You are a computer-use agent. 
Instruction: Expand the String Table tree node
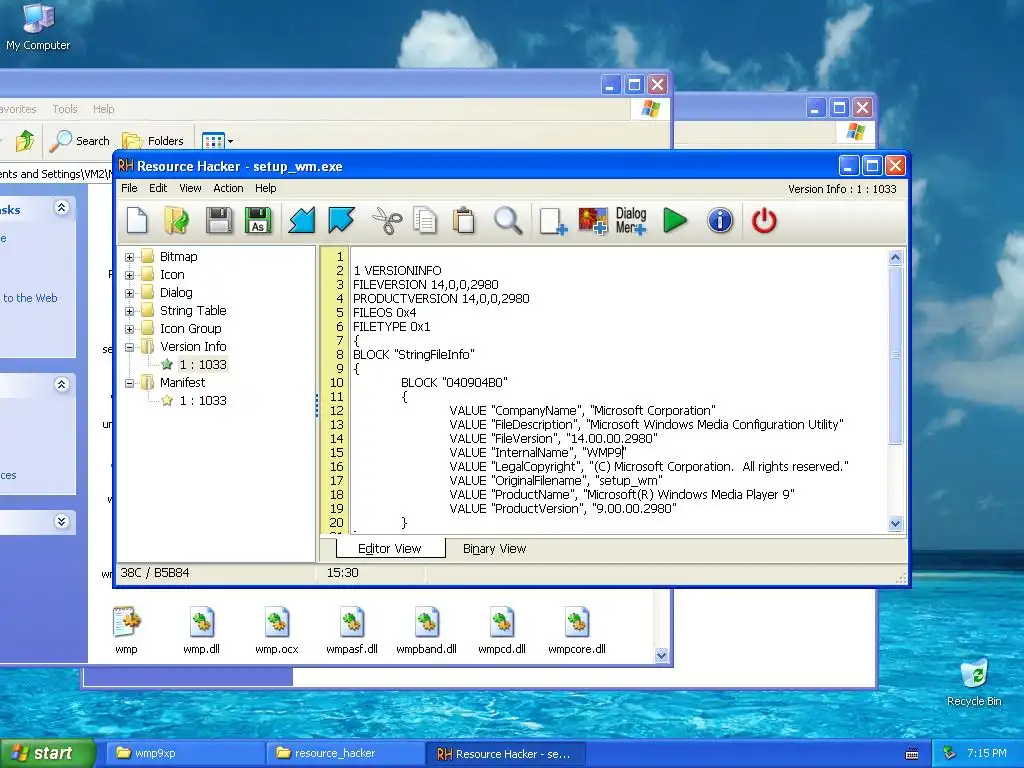129,311
